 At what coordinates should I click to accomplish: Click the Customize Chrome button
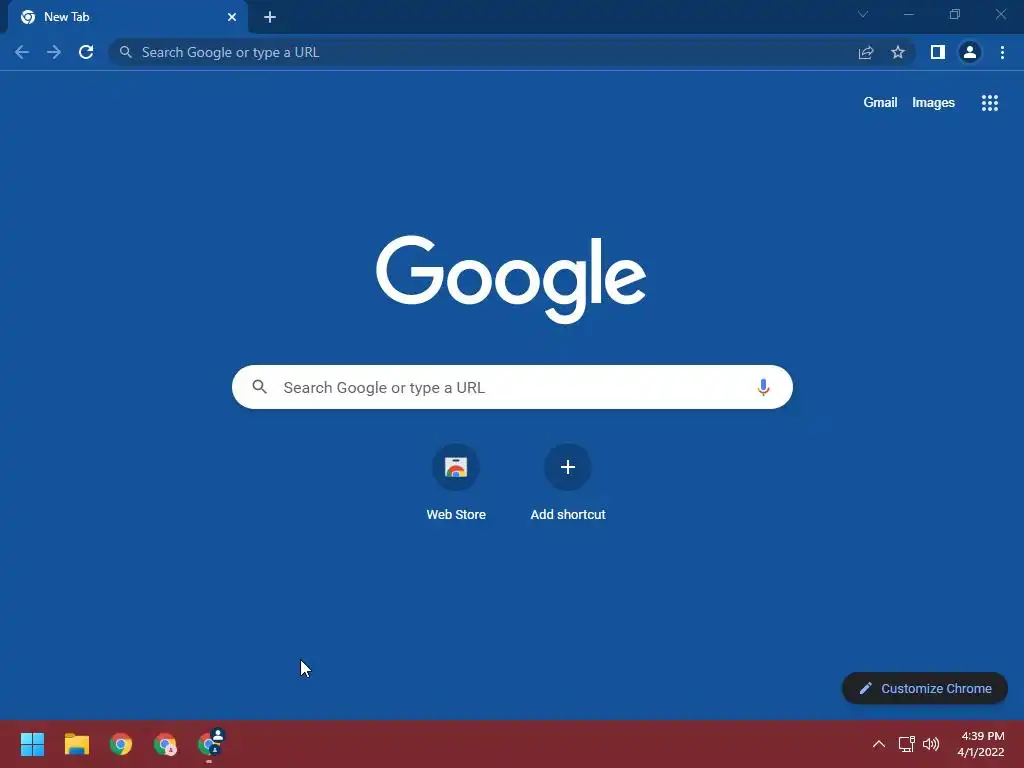[925, 688]
